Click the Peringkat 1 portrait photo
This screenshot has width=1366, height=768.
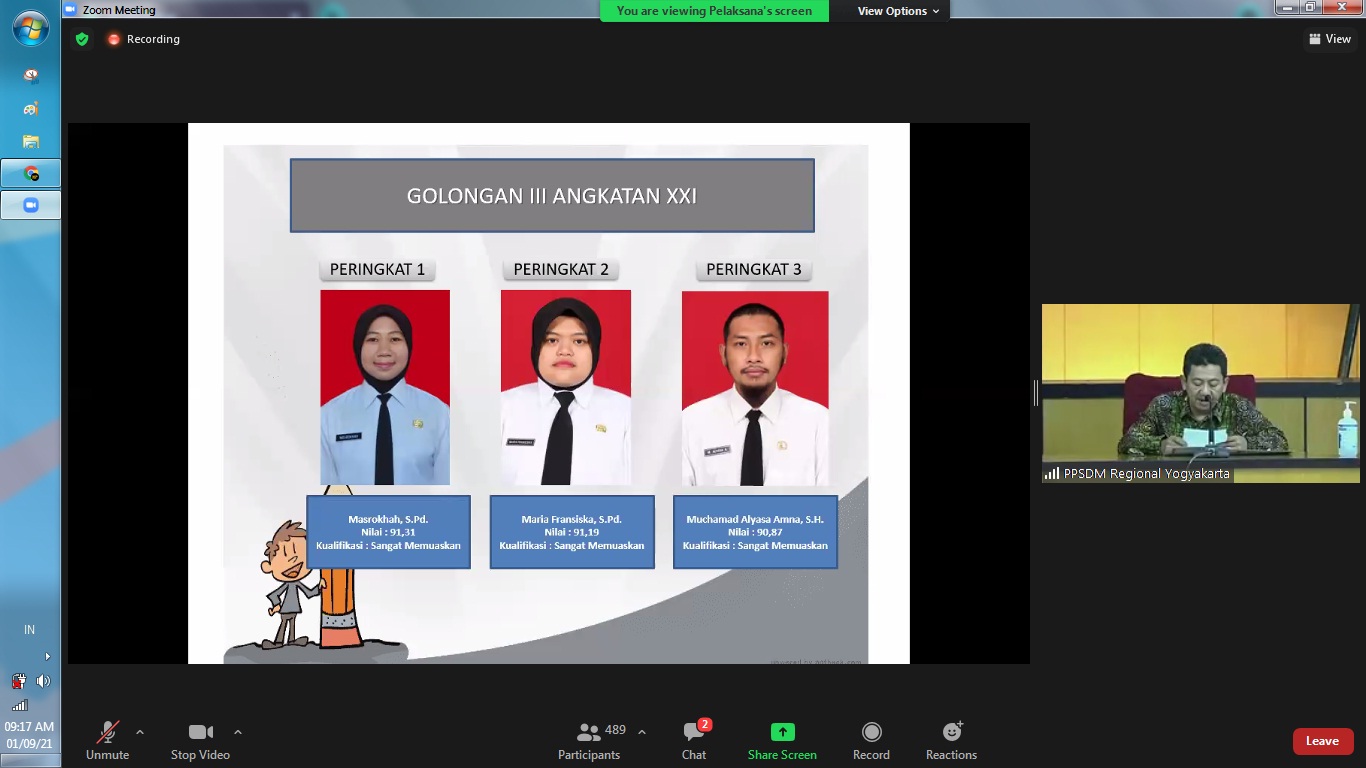(x=385, y=388)
